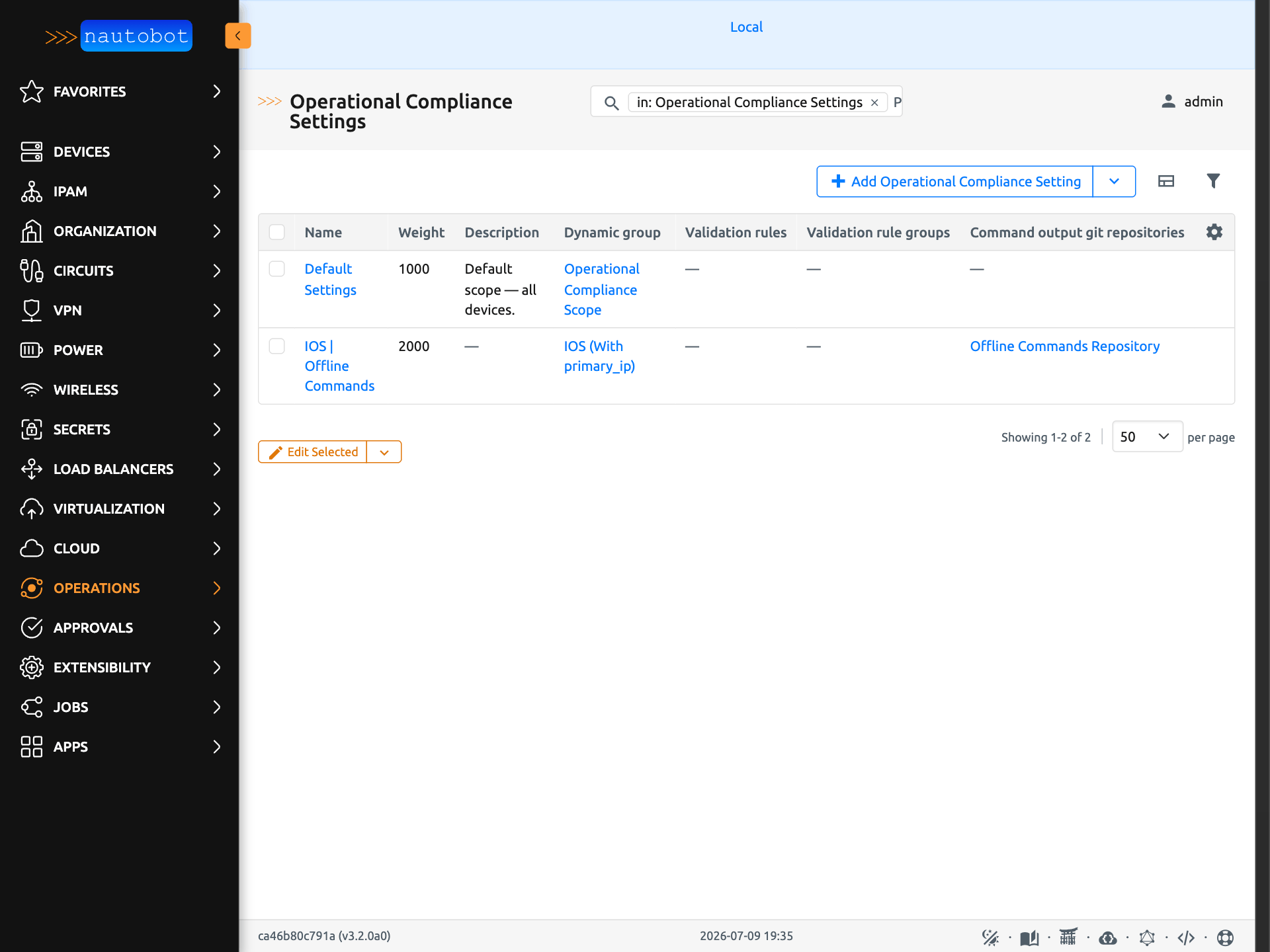Click the search magnifier icon
The height and width of the screenshot is (952, 1270).
point(611,102)
